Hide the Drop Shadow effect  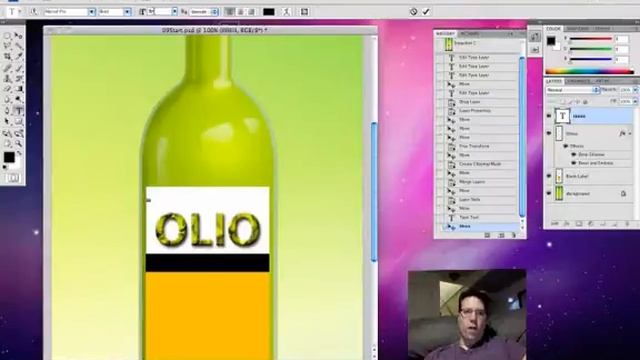pyautogui.click(x=573, y=154)
